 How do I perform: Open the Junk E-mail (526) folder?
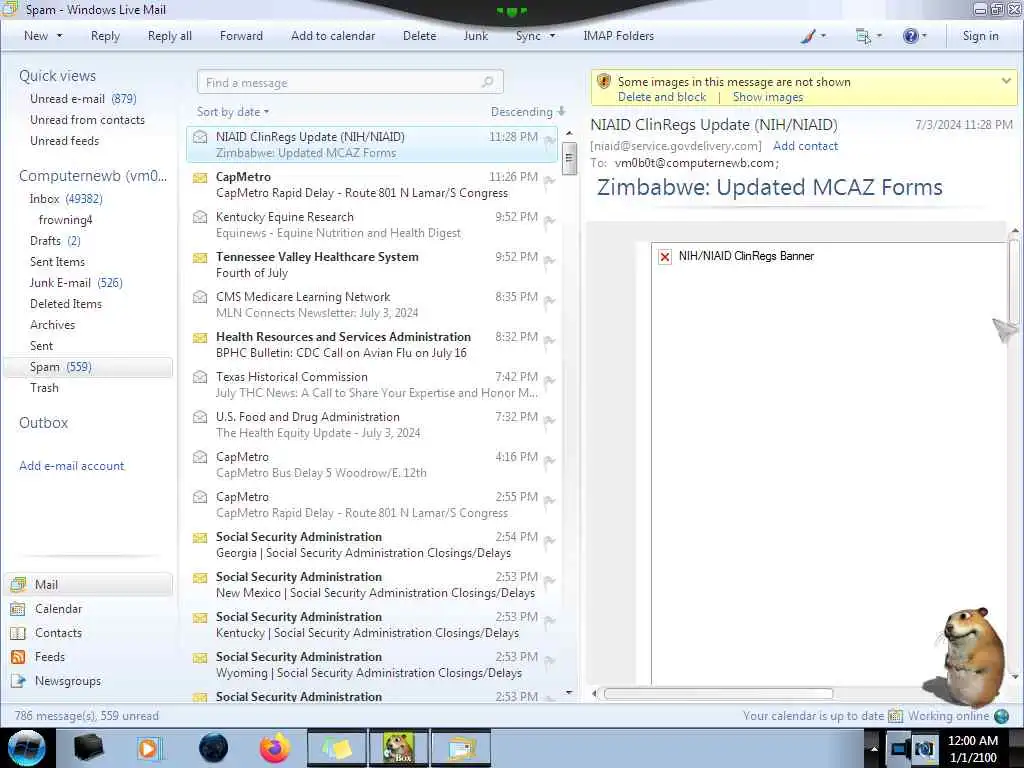point(76,283)
